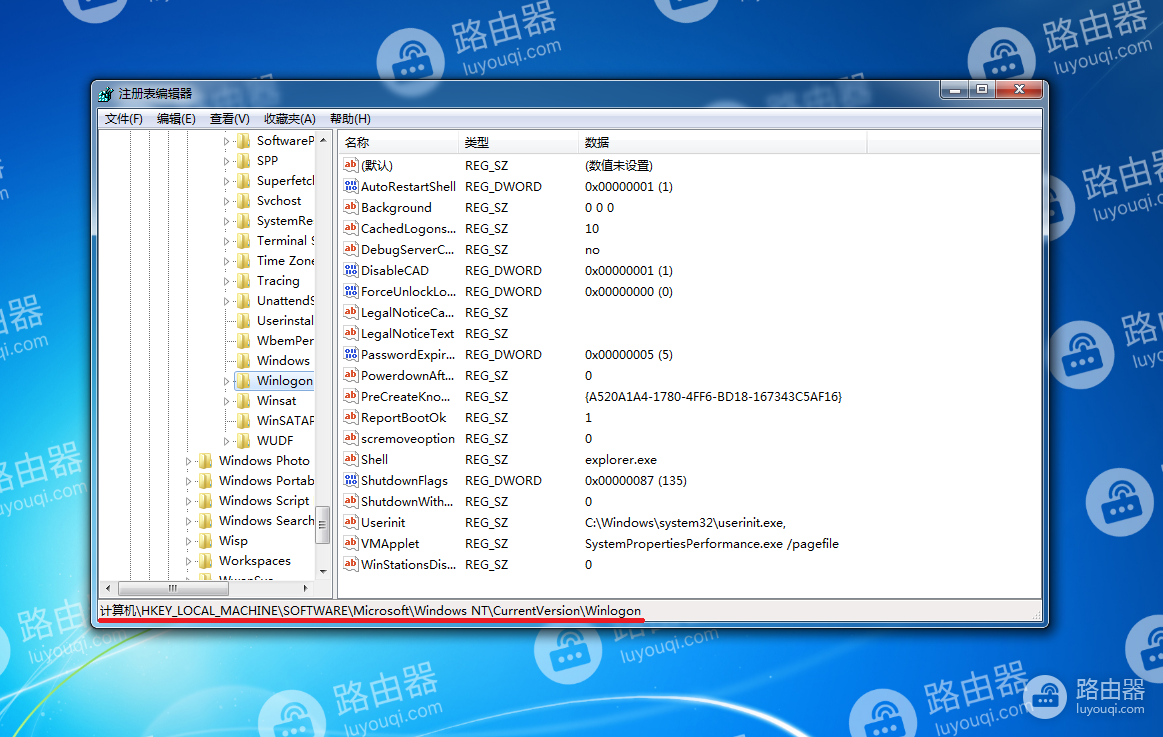Click the Registry Editor title bar icon
This screenshot has height=737, width=1163.
click(106, 94)
